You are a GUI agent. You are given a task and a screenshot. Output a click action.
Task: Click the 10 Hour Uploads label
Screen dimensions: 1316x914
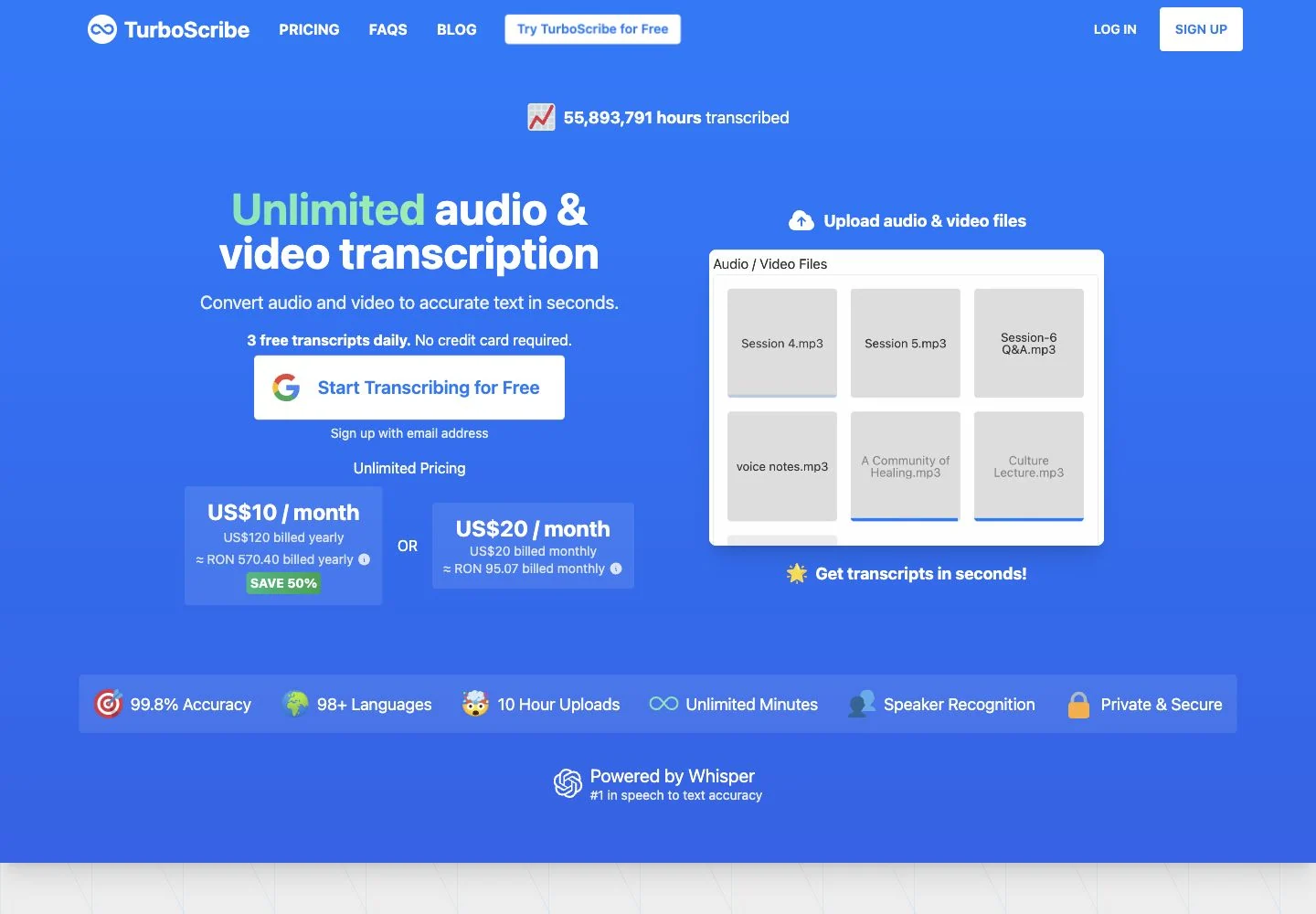coord(558,704)
